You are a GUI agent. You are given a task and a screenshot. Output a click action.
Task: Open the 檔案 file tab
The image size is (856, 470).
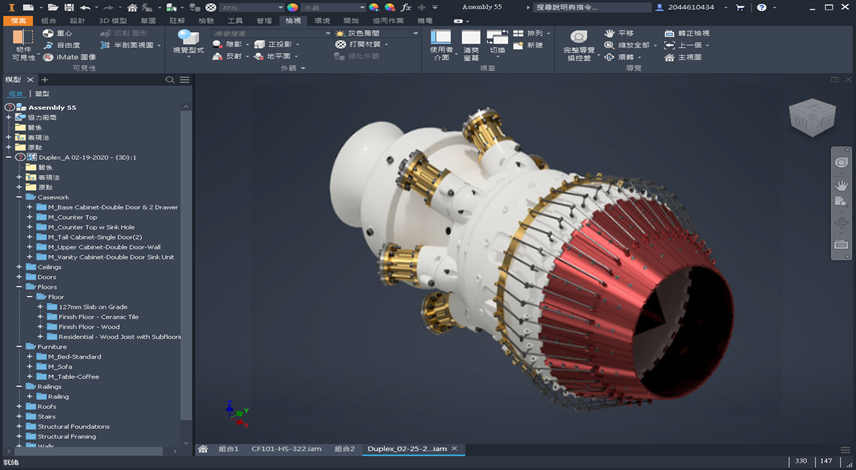tap(18, 21)
